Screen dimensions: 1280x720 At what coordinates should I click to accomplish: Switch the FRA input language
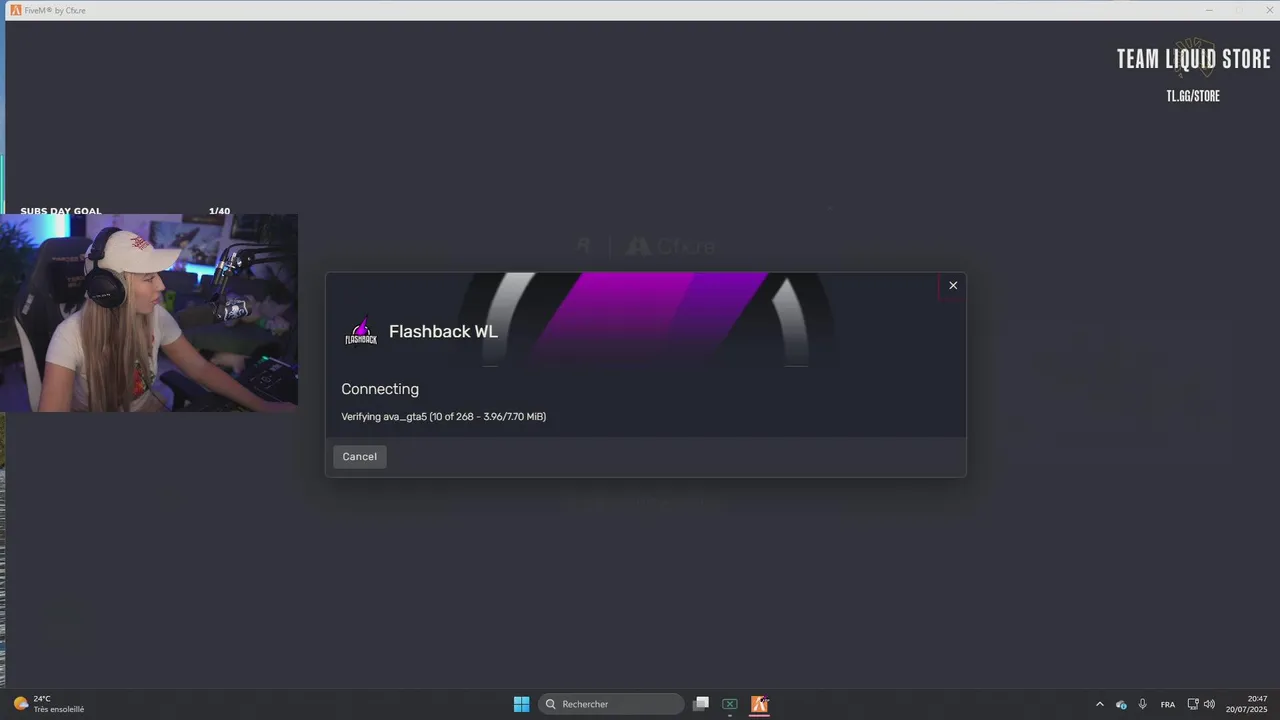[1167, 704]
